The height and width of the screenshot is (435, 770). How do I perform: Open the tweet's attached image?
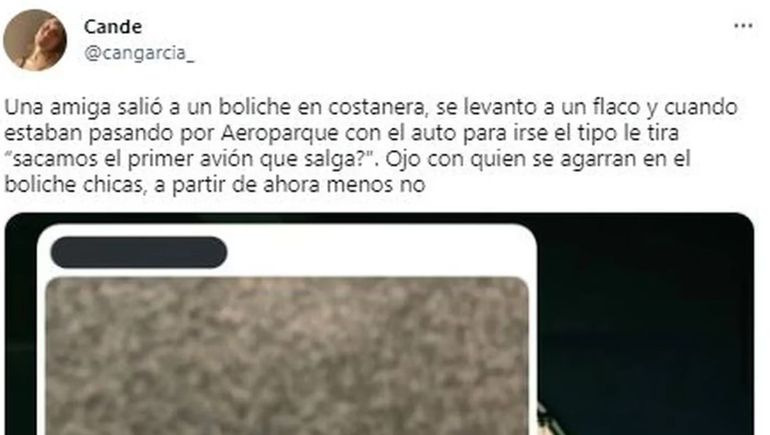(x=379, y=324)
